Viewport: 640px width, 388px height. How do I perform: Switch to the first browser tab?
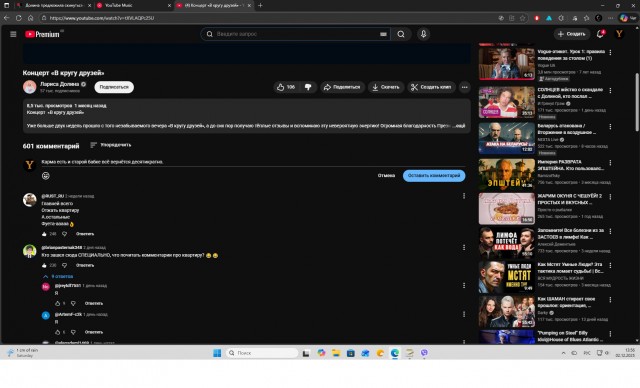click(52, 6)
